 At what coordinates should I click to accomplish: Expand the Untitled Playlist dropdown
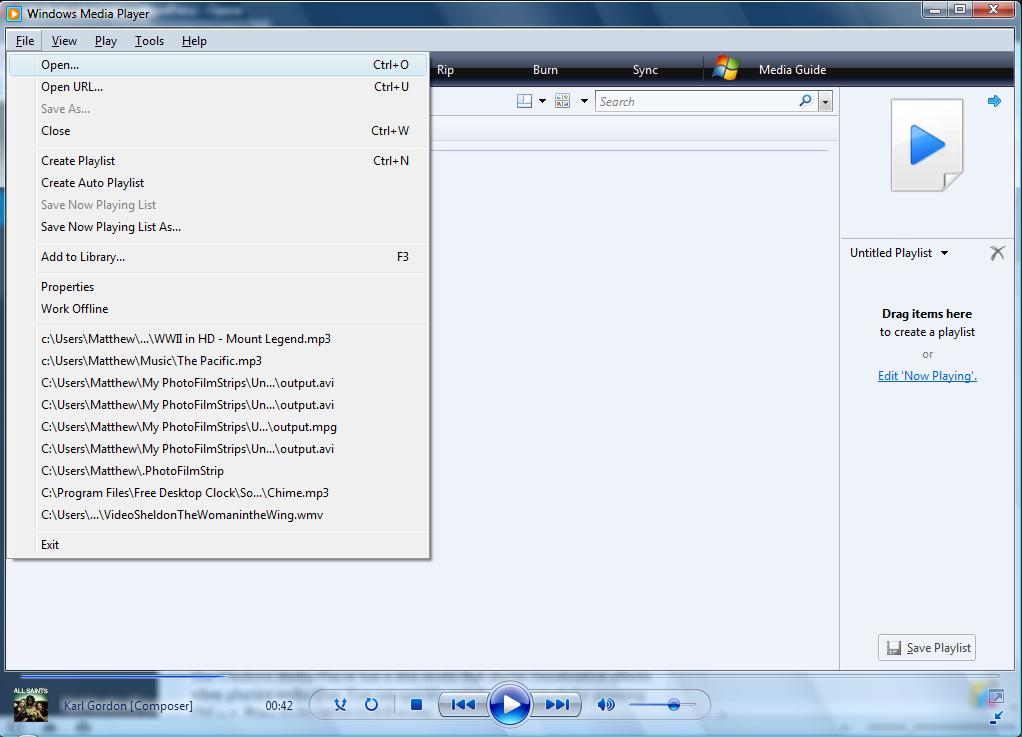pos(944,253)
